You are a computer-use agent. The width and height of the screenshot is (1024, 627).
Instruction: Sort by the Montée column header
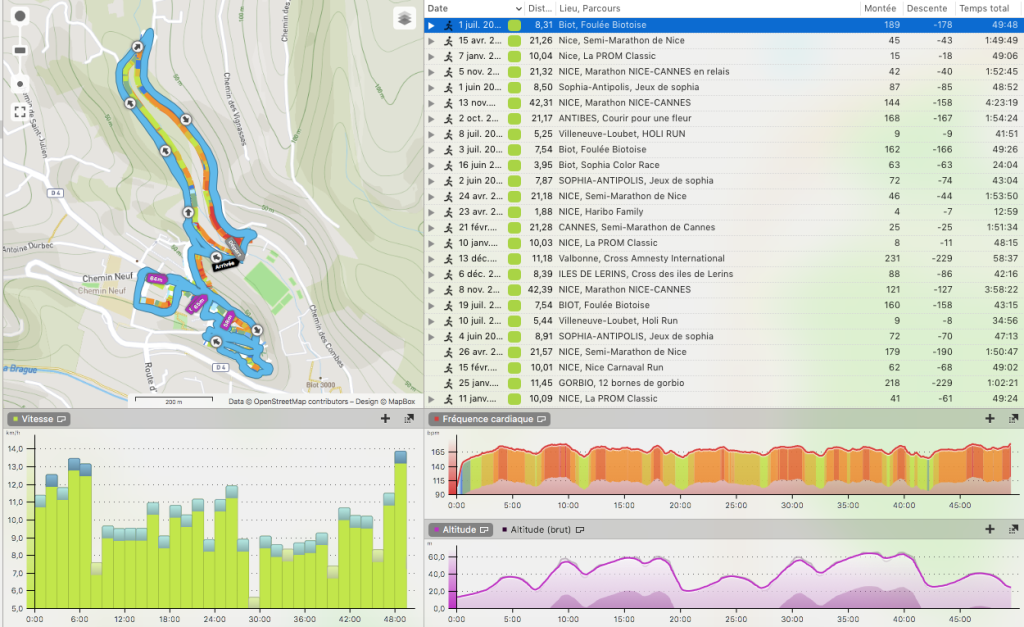pyautogui.click(x=880, y=8)
